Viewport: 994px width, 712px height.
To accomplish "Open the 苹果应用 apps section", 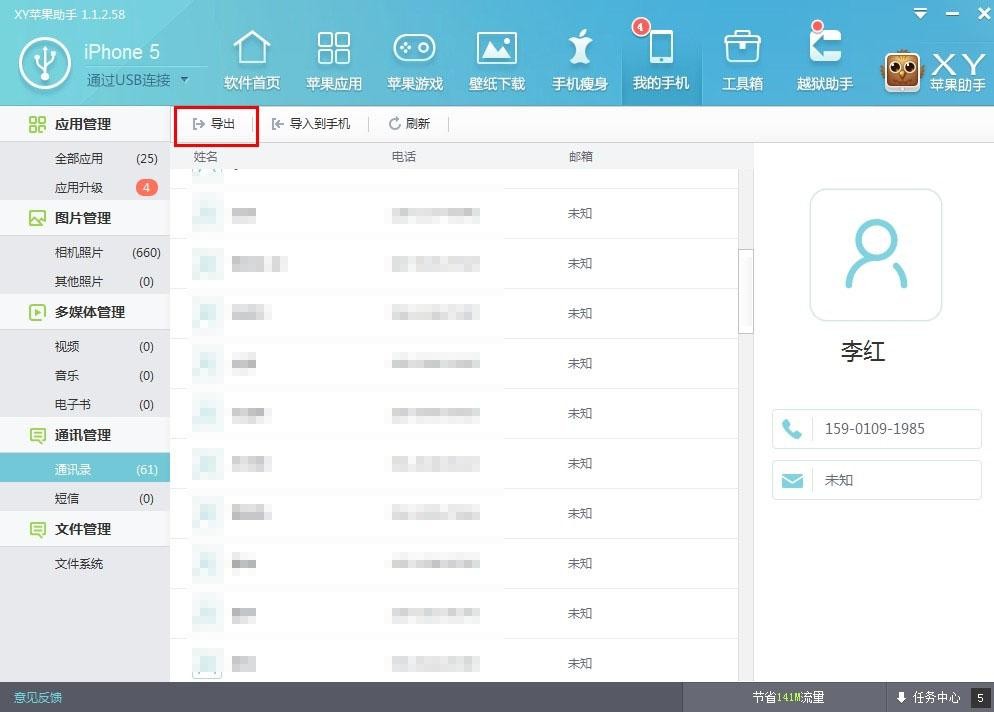I will [x=333, y=60].
